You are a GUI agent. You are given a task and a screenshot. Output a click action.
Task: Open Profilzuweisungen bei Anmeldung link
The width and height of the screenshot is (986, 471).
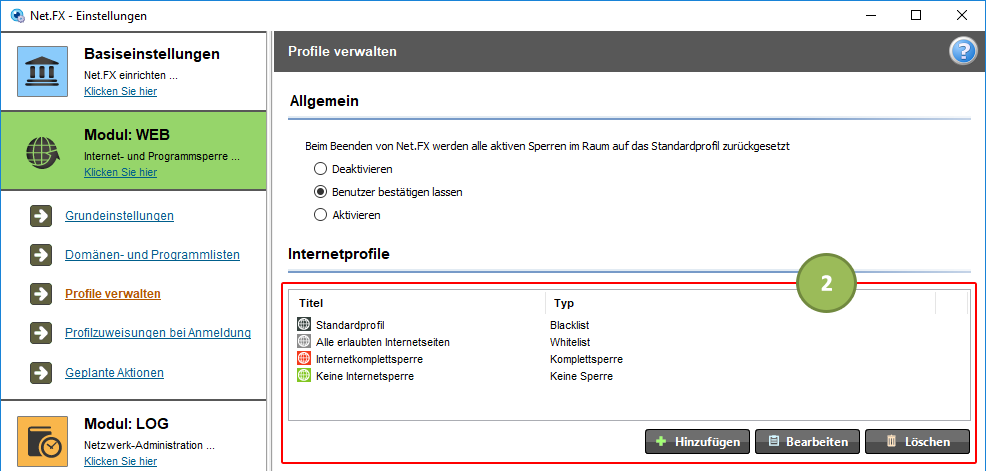pos(158,333)
